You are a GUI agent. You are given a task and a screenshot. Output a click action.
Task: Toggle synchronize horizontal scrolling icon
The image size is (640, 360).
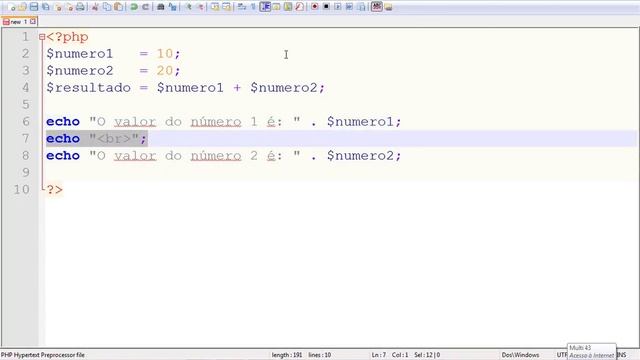click(x=226, y=7)
